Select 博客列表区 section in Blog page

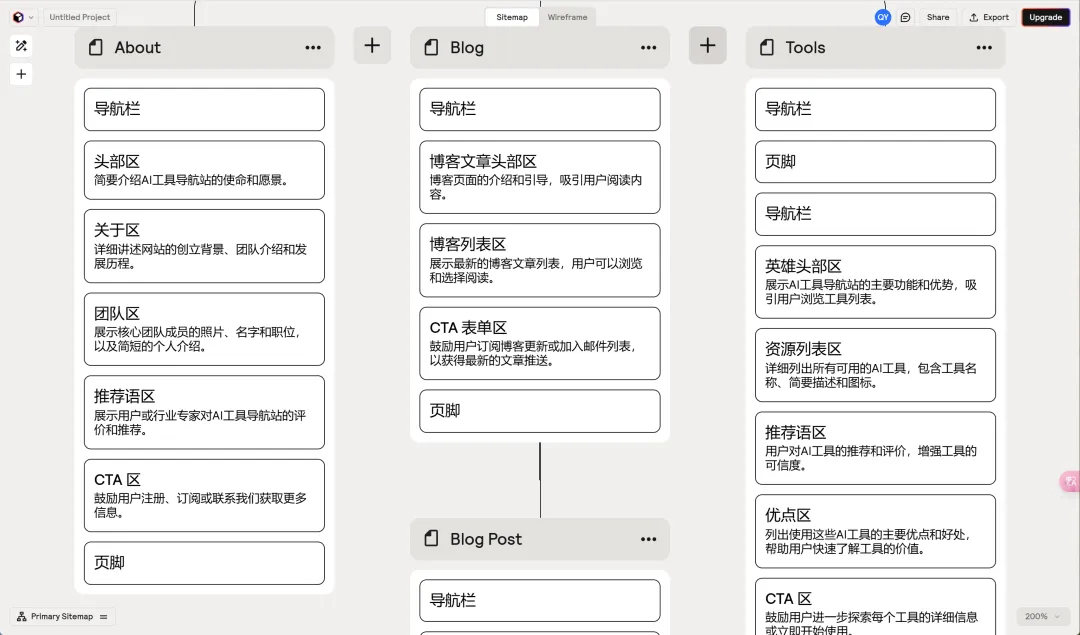tap(540, 260)
